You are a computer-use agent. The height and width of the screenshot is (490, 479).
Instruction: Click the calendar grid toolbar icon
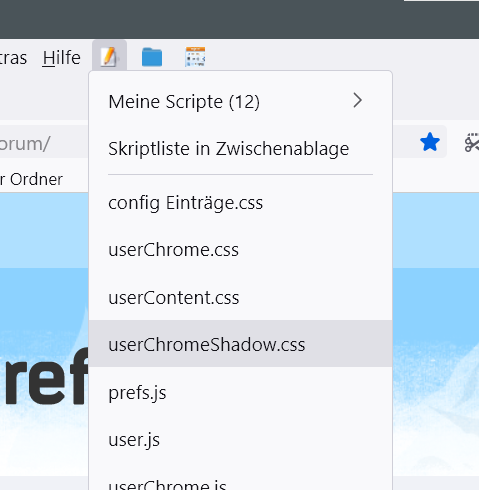[195, 57]
